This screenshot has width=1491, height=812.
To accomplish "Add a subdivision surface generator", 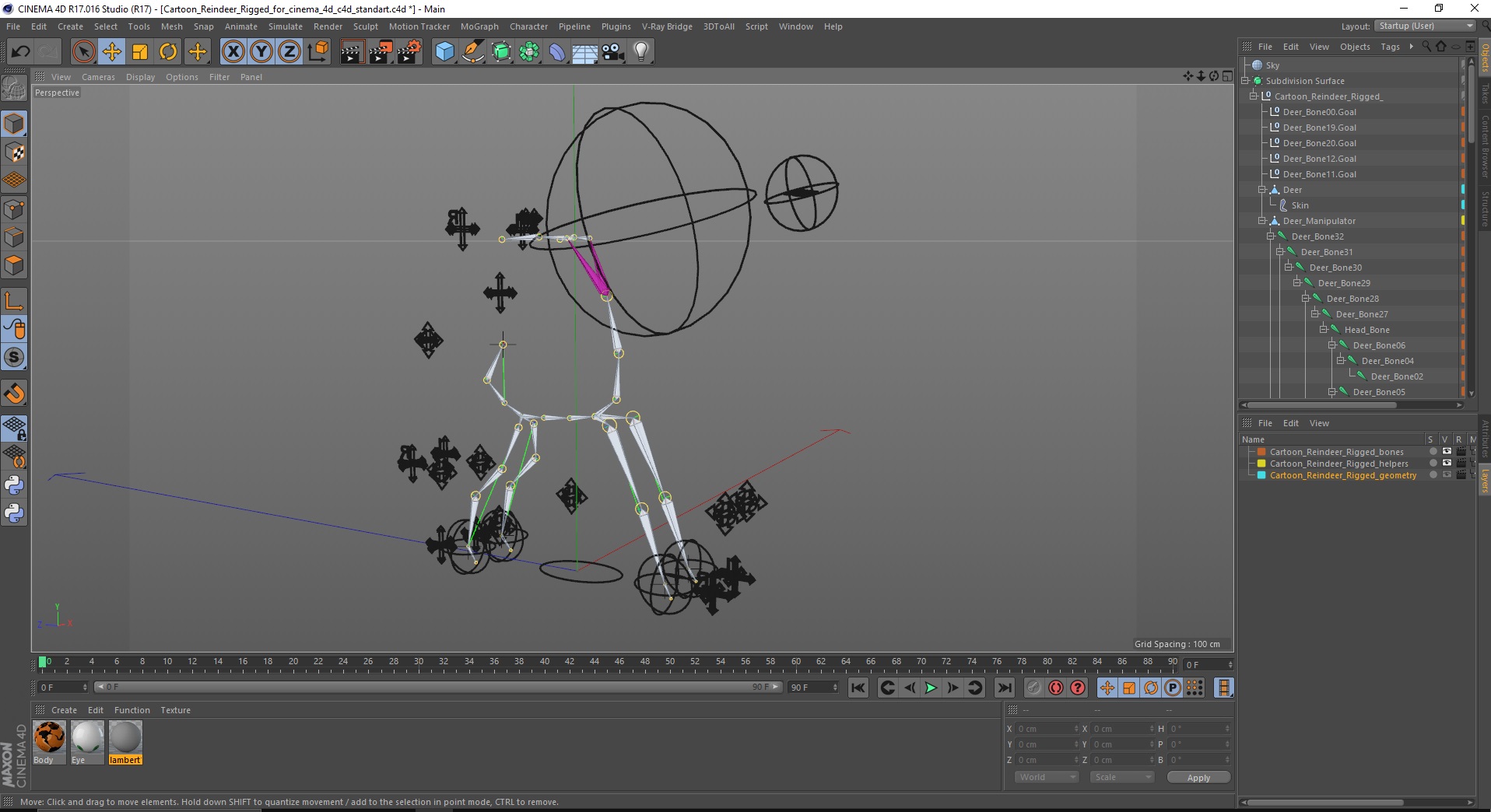I will tap(501, 52).
